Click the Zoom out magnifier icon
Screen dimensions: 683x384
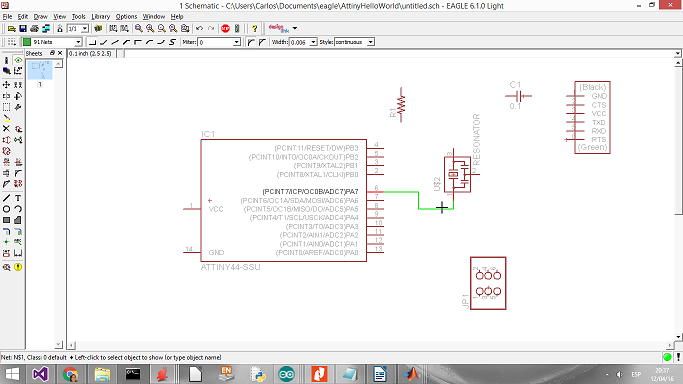tap(162, 28)
